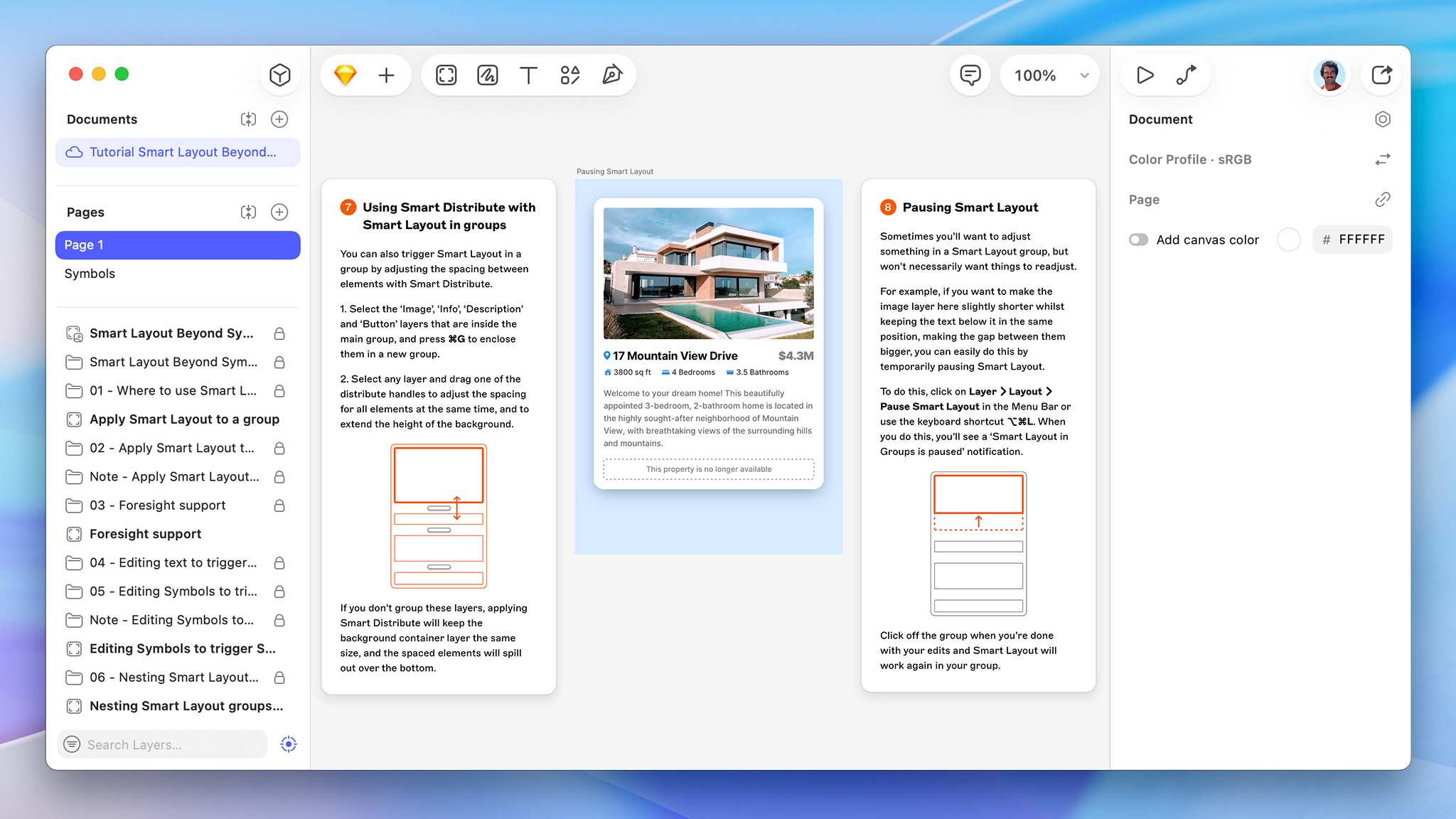Switch to the Symbols page
1456x819 pixels.
coord(90,274)
